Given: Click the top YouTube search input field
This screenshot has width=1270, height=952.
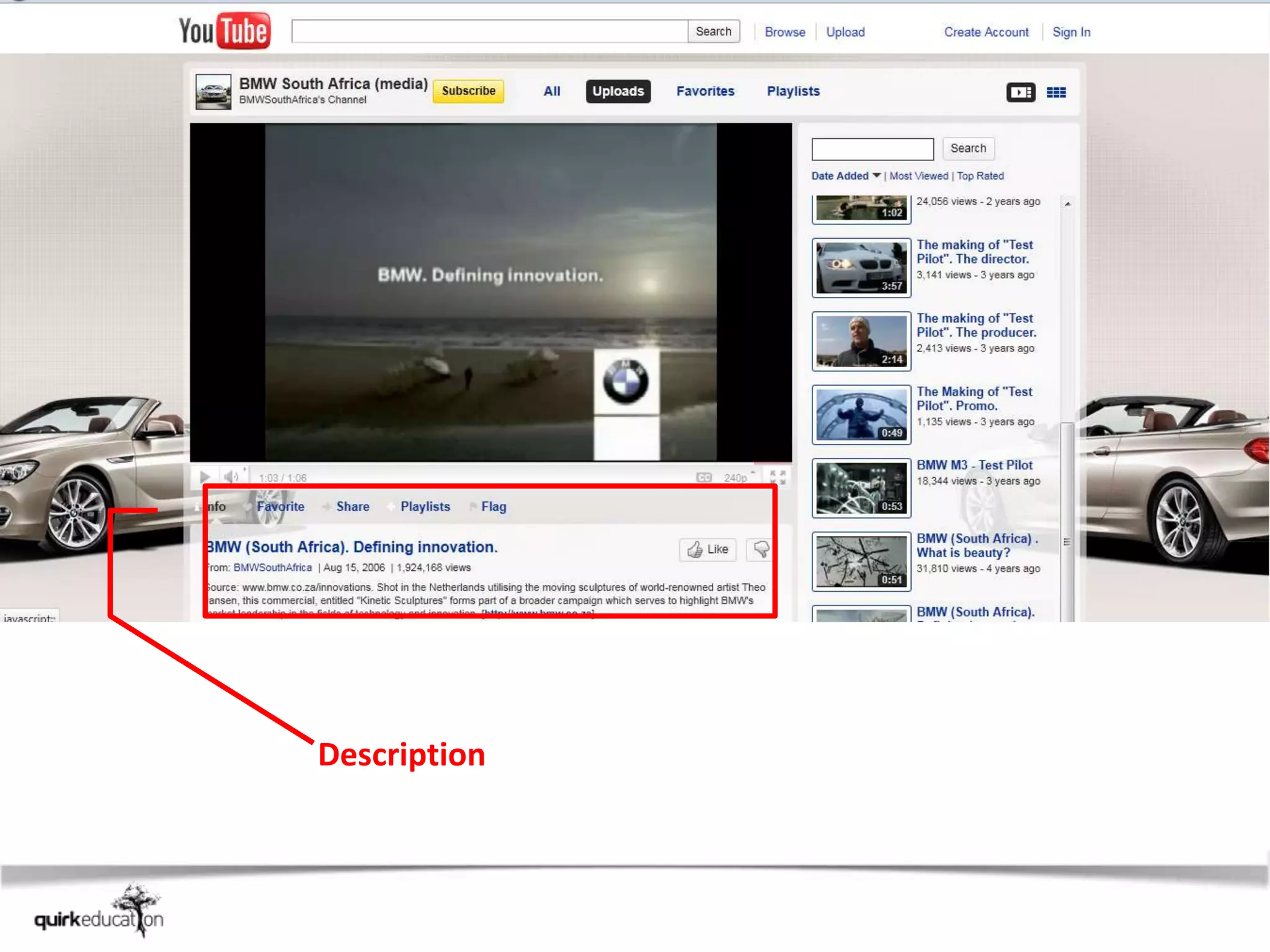Looking at the screenshot, I should 489,32.
